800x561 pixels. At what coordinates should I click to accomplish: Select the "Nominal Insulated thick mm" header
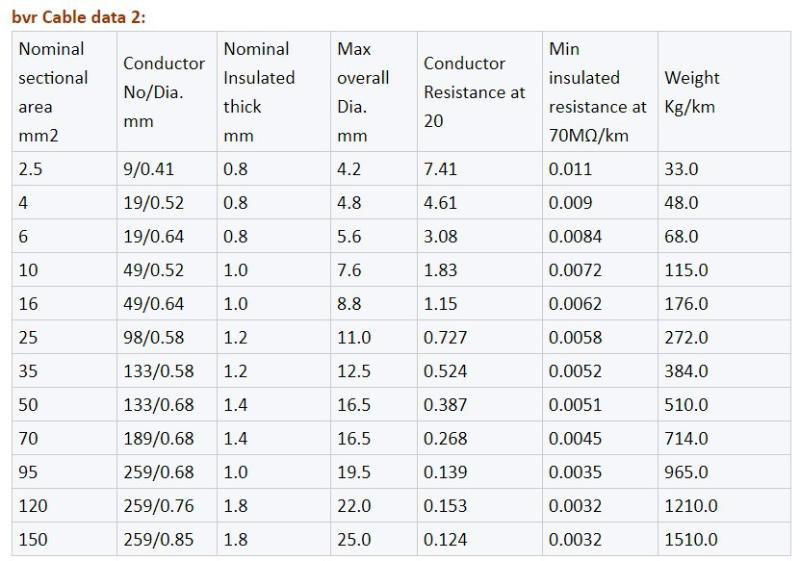(259, 92)
